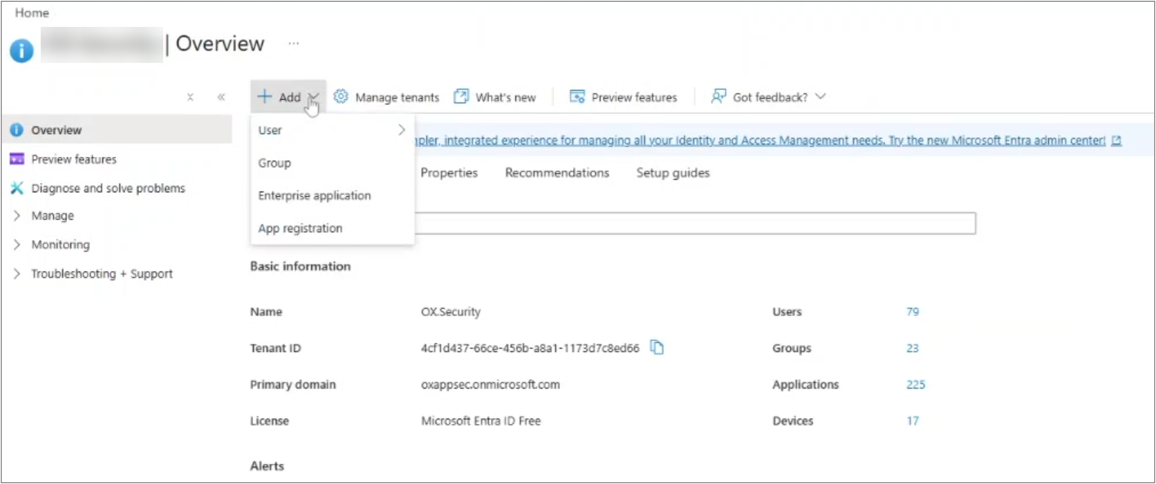Viewport: 1156px width, 484px height.
Task: Expand the Manage section in sidebar
Action: tap(52, 216)
